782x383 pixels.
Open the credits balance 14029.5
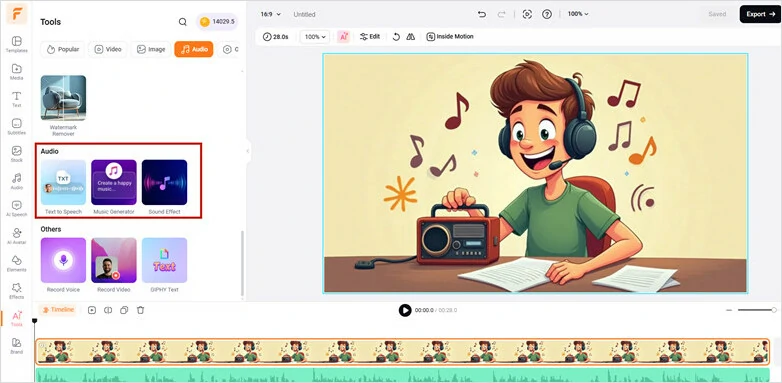pos(217,22)
